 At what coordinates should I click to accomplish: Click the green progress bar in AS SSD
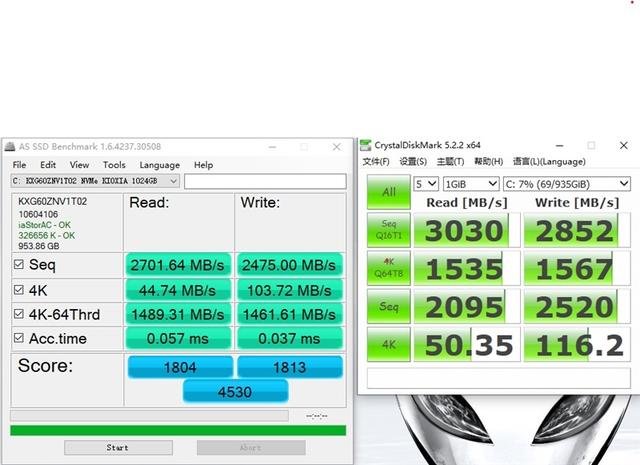[x=178, y=430]
